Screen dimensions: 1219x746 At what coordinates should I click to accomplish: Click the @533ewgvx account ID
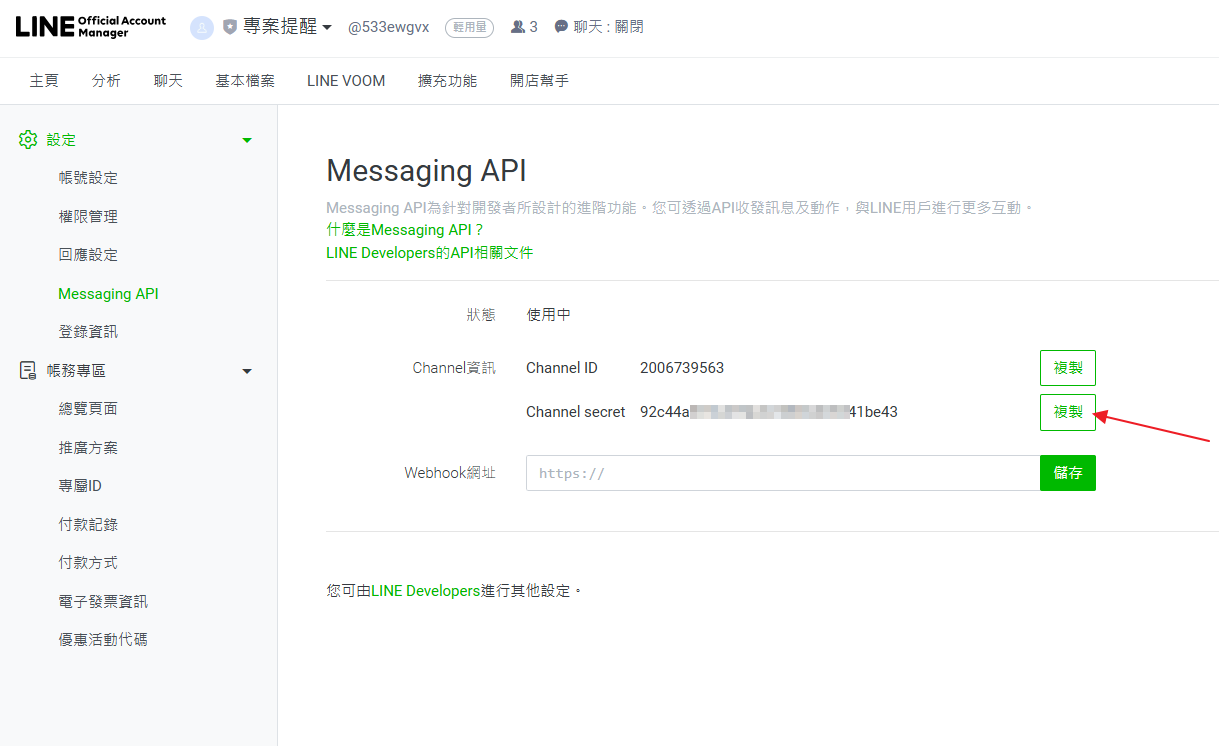tap(389, 27)
